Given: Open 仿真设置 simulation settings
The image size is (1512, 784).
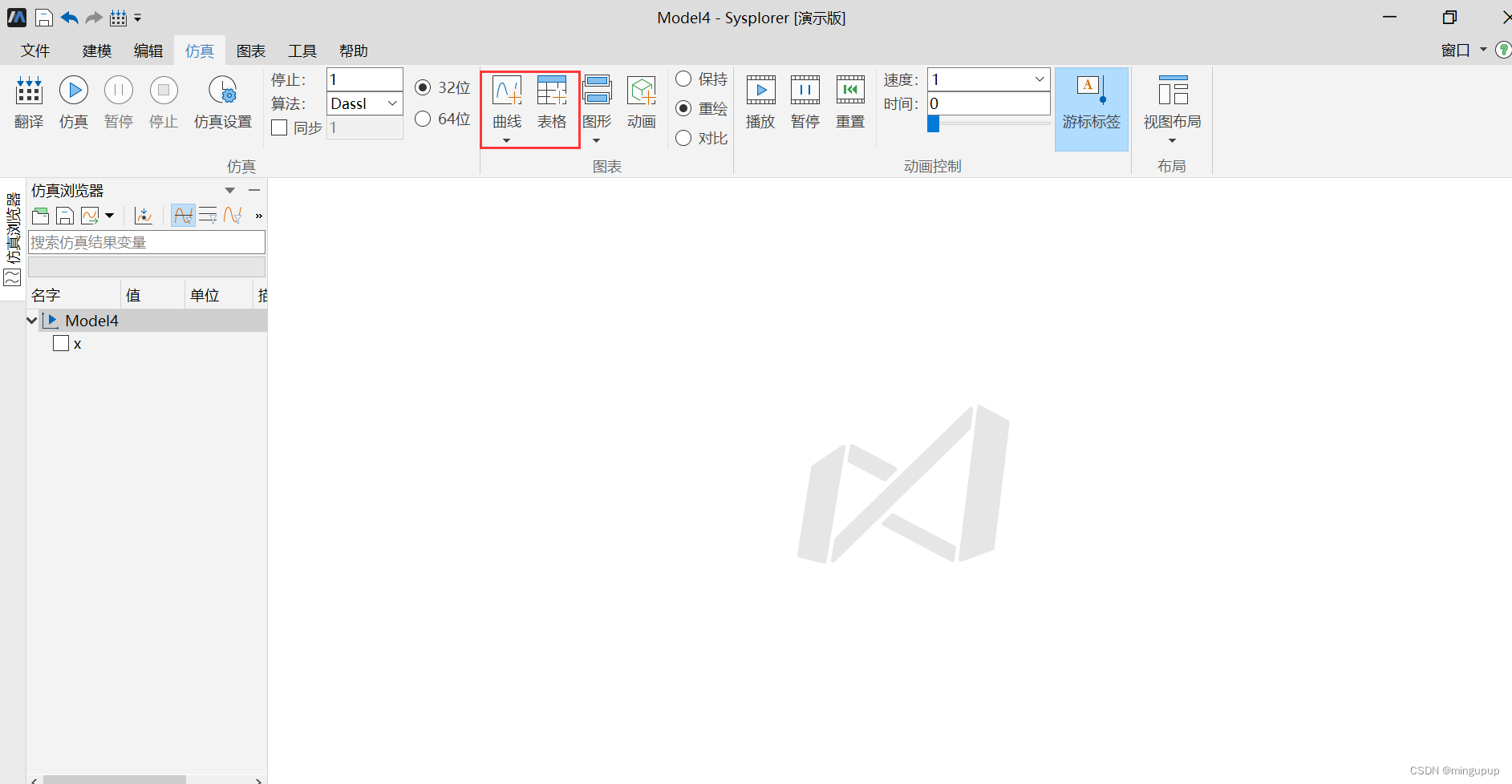Looking at the screenshot, I should [x=222, y=102].
